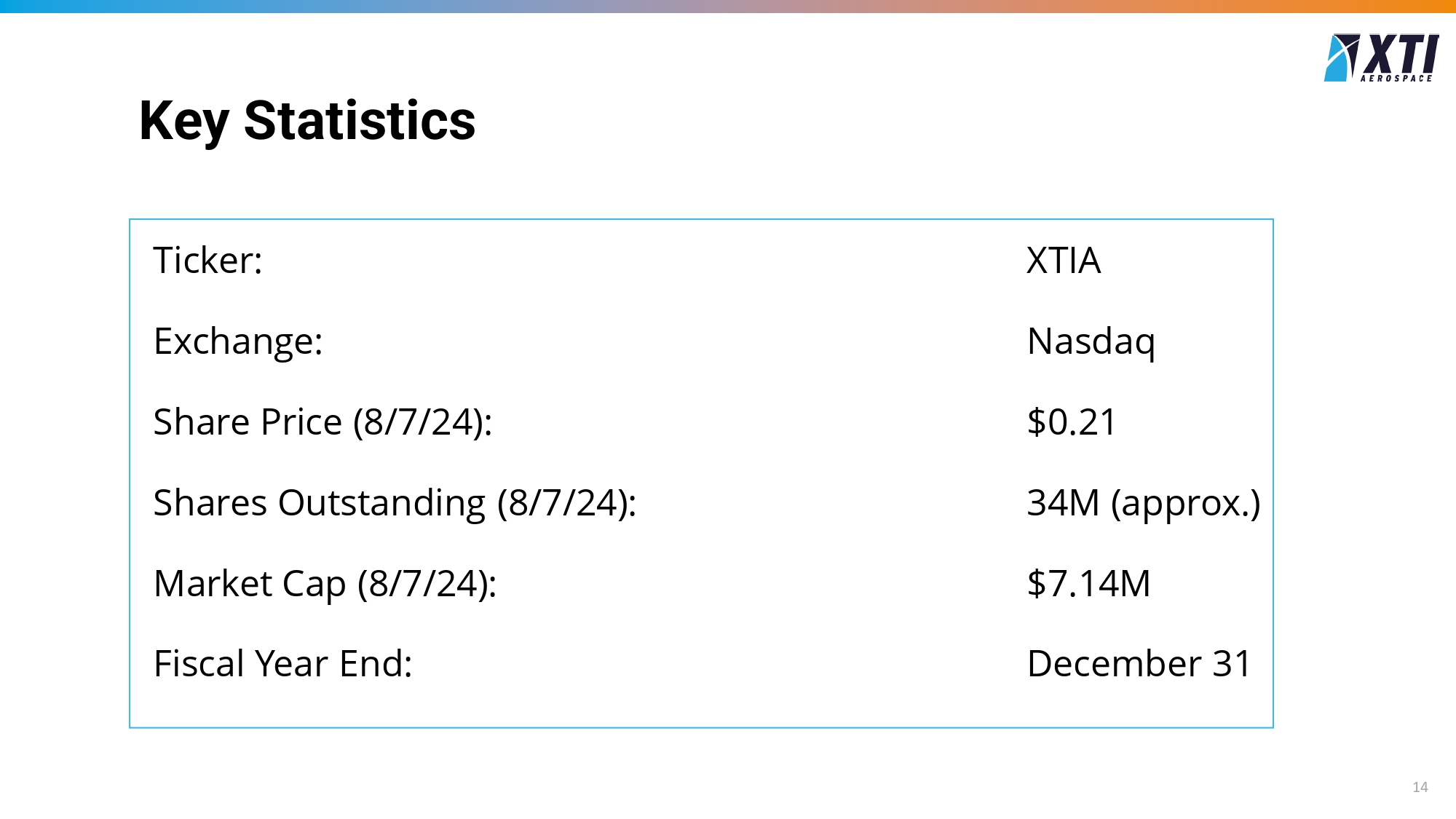Select the December 31 value
Viewport: 1456px width, 819px height.
coord(1139,664)
